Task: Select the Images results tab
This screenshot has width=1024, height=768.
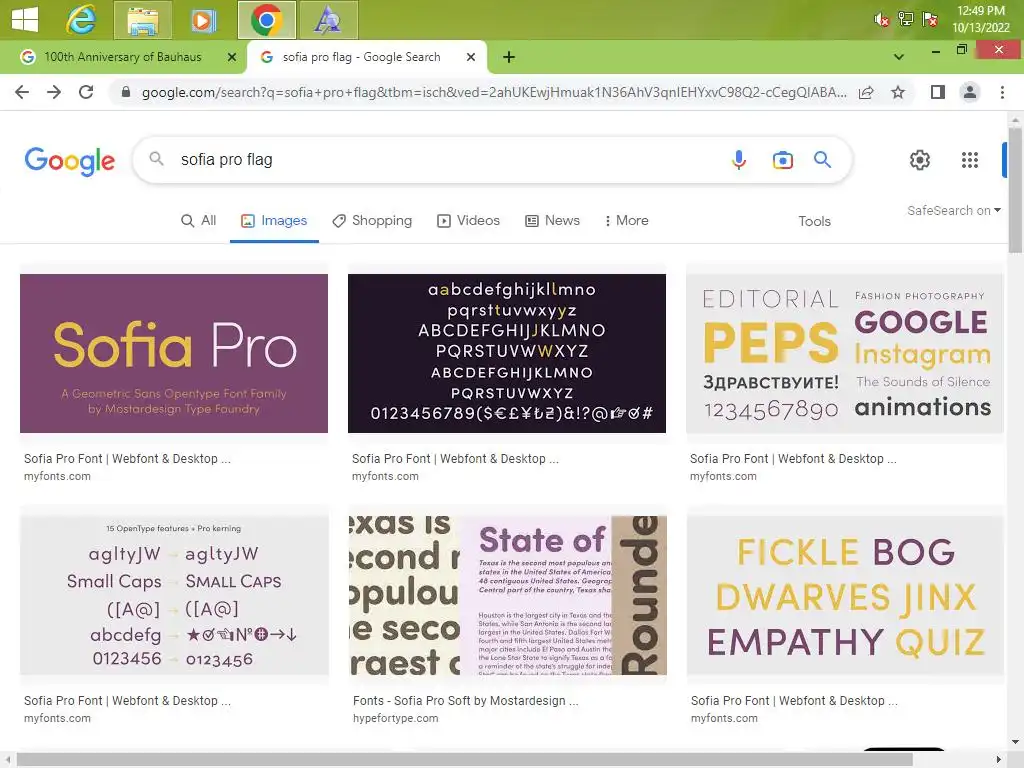Action: (274, 221)
